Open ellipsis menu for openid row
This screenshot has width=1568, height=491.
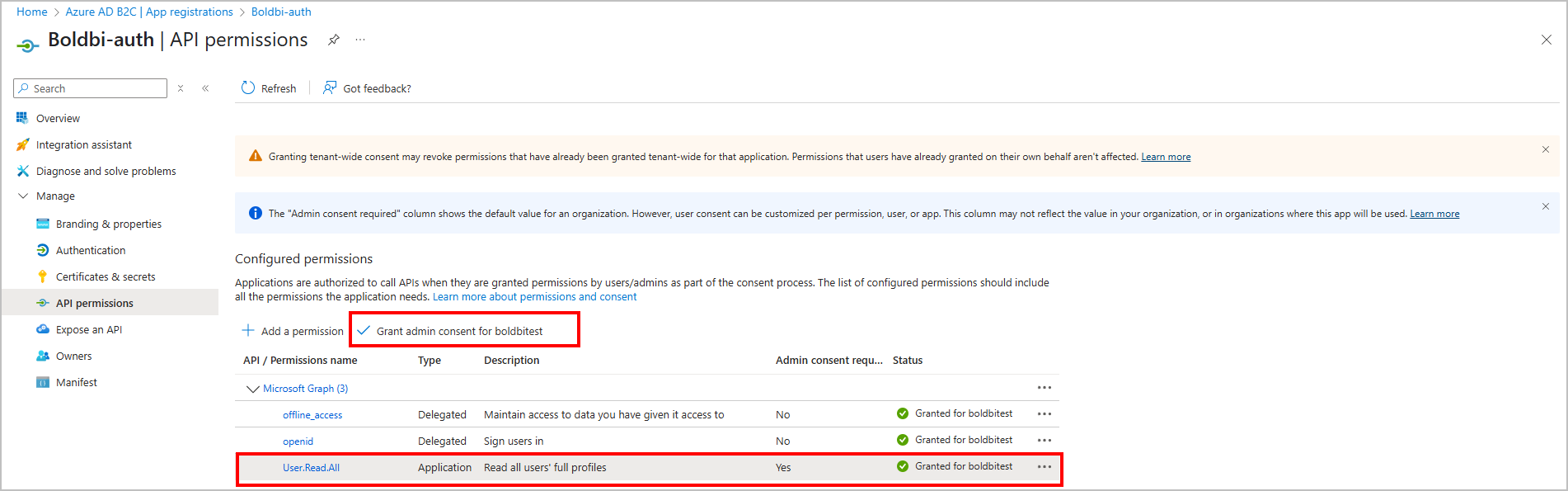(x=1045, y=441)
